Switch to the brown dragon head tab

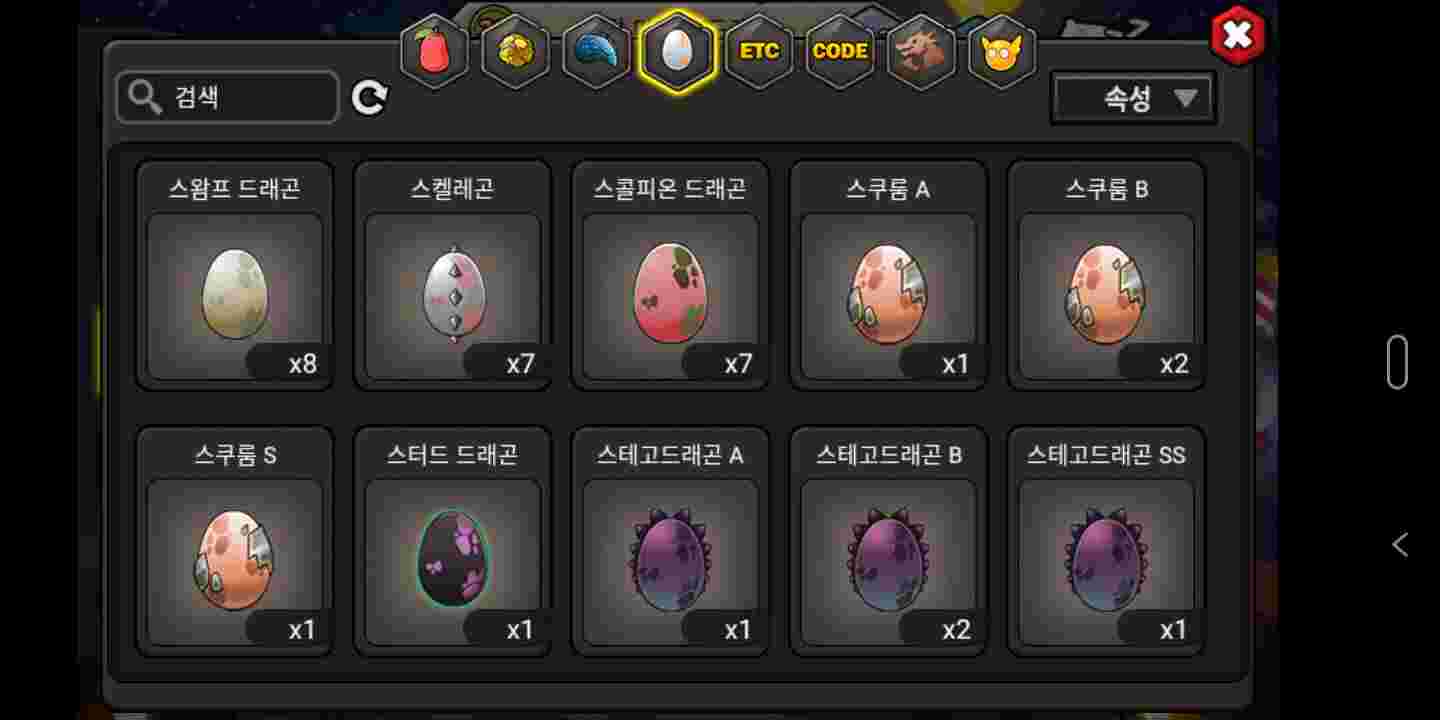tap(921, 51)
